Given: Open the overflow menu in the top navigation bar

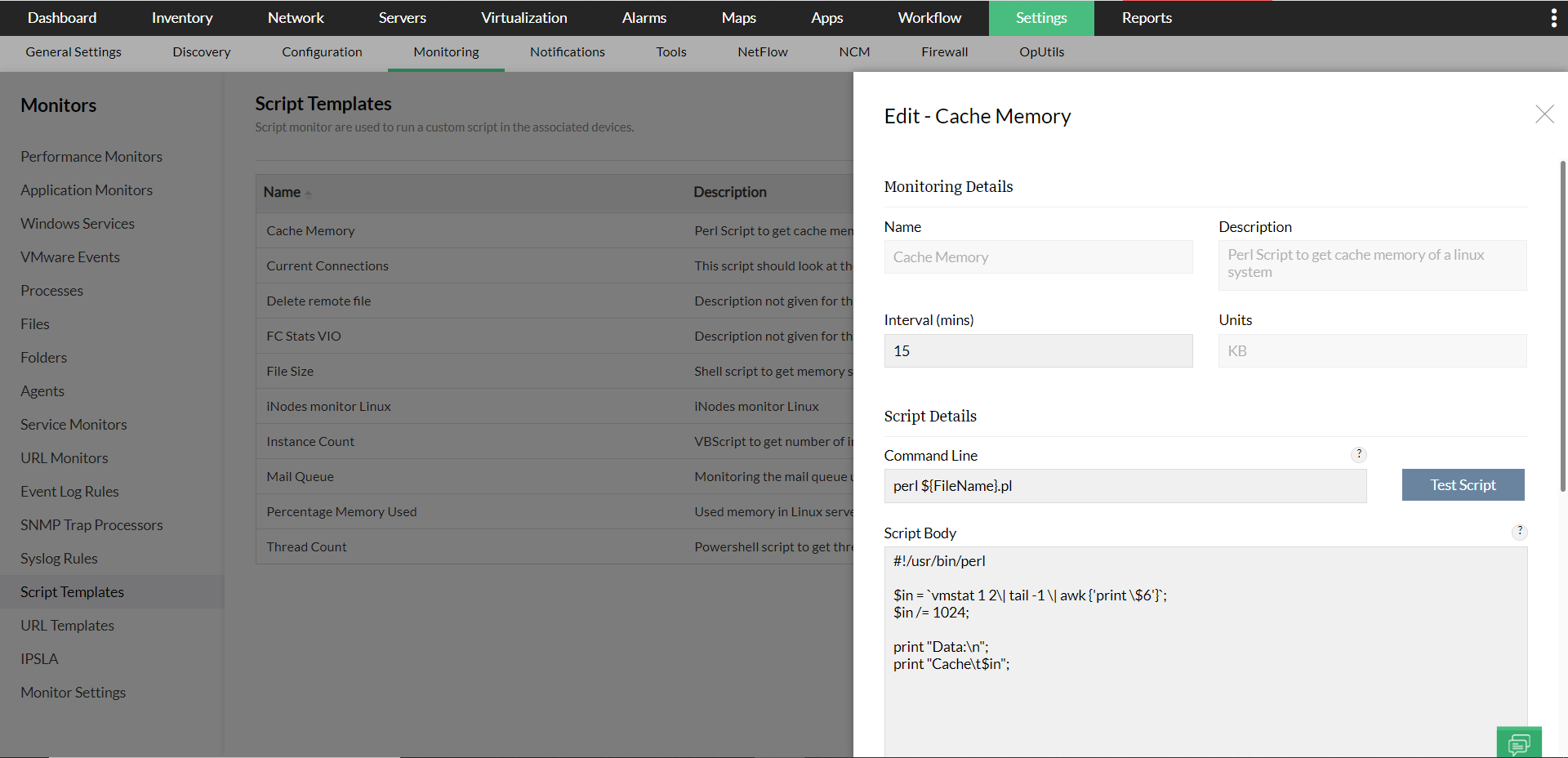Looking at the screenshot, I should 1553,17.
